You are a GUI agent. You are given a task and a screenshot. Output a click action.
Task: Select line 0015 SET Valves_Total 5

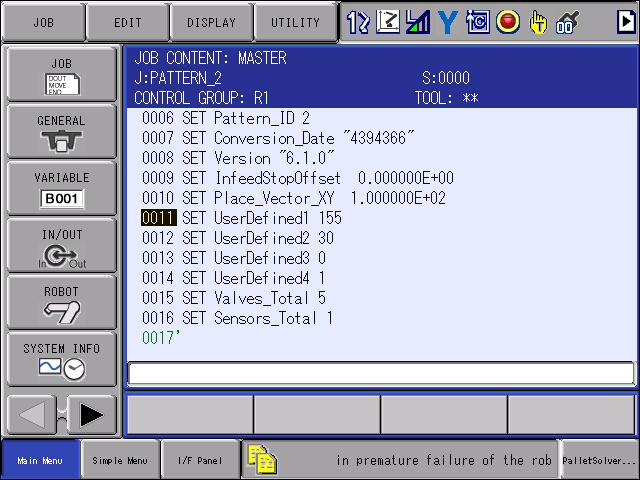234,298
